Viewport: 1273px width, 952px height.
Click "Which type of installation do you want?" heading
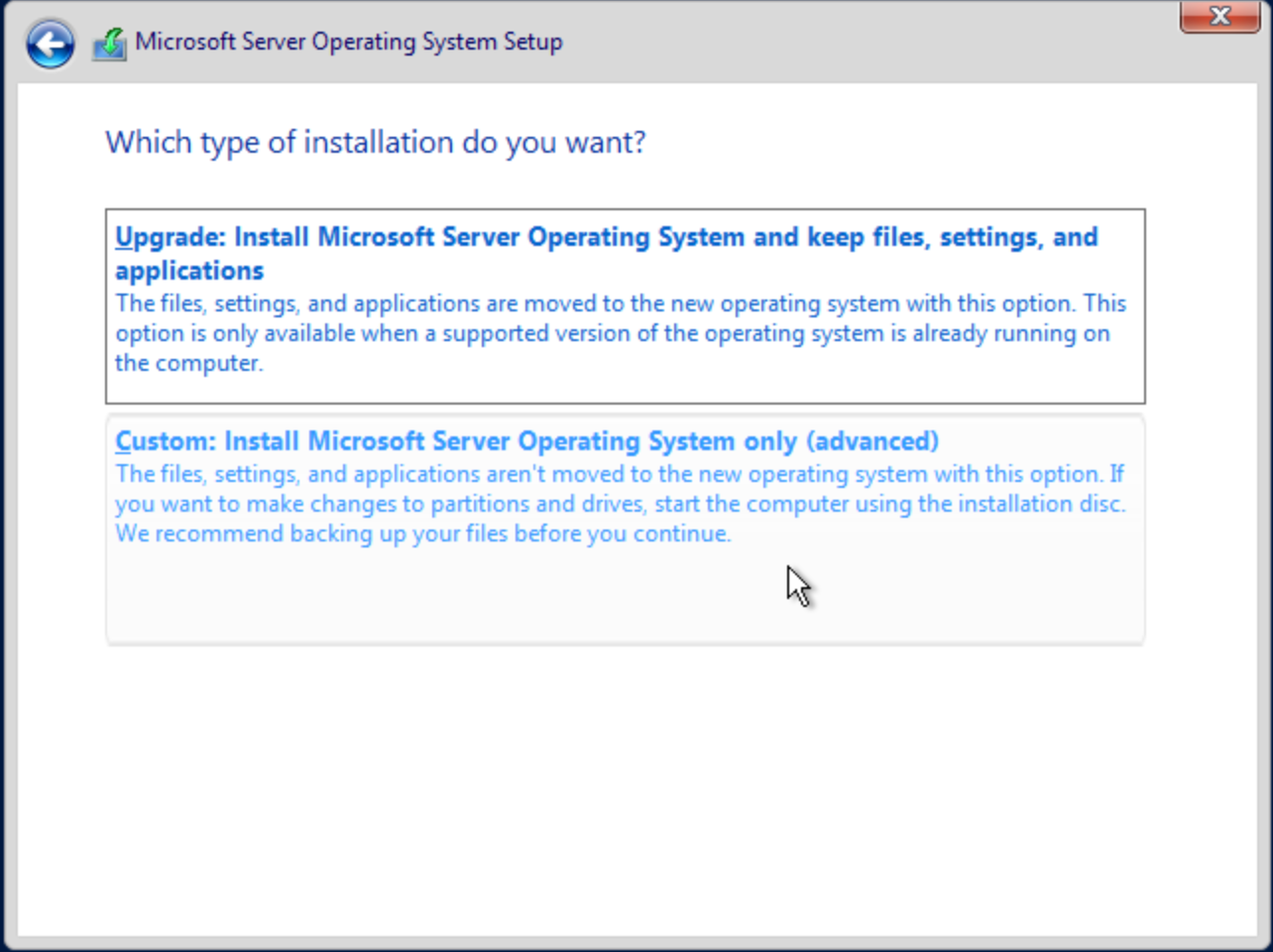(x=375, y=143)
